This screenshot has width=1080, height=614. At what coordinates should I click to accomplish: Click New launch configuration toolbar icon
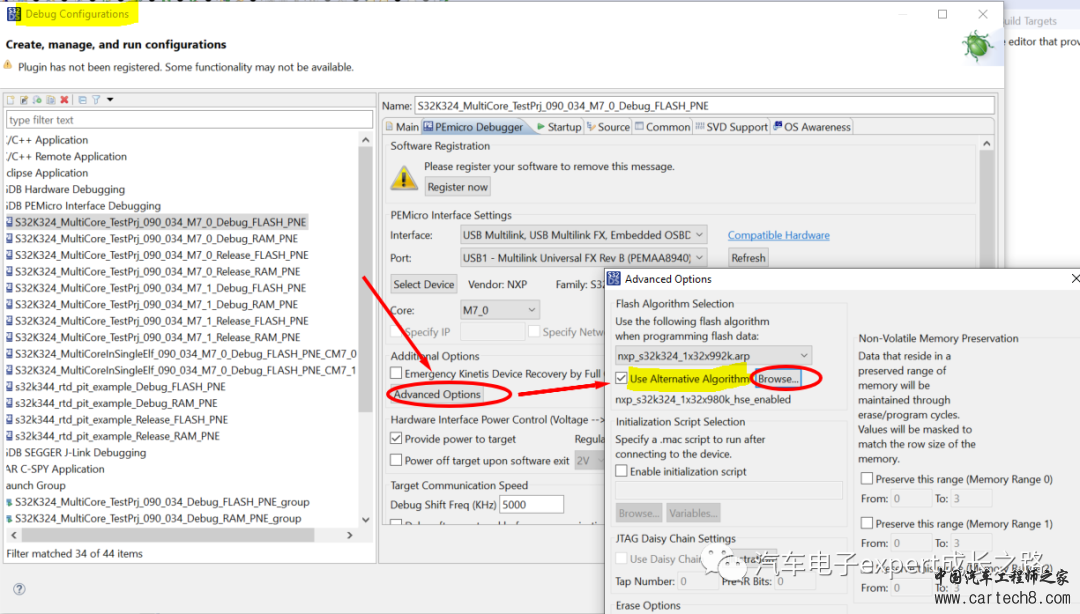click(10, 100)
